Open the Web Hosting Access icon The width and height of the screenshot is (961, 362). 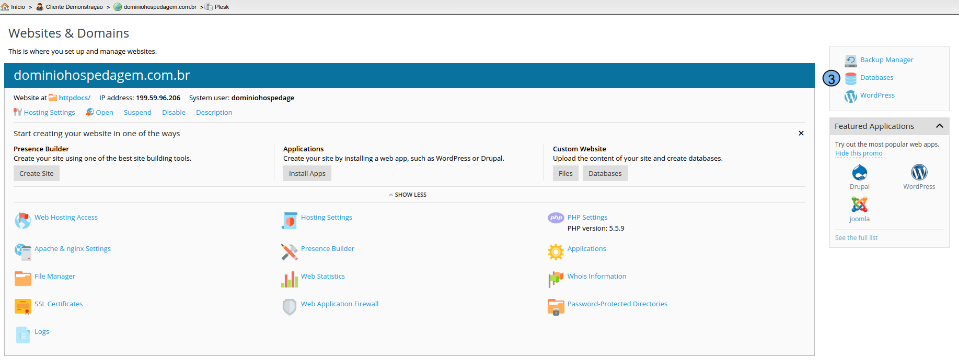pos(23,221)
